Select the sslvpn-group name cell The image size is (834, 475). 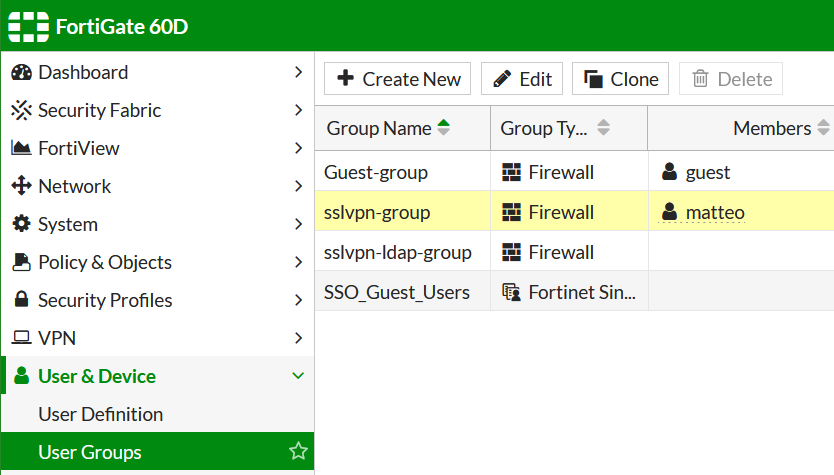click(x=377, y=212)
